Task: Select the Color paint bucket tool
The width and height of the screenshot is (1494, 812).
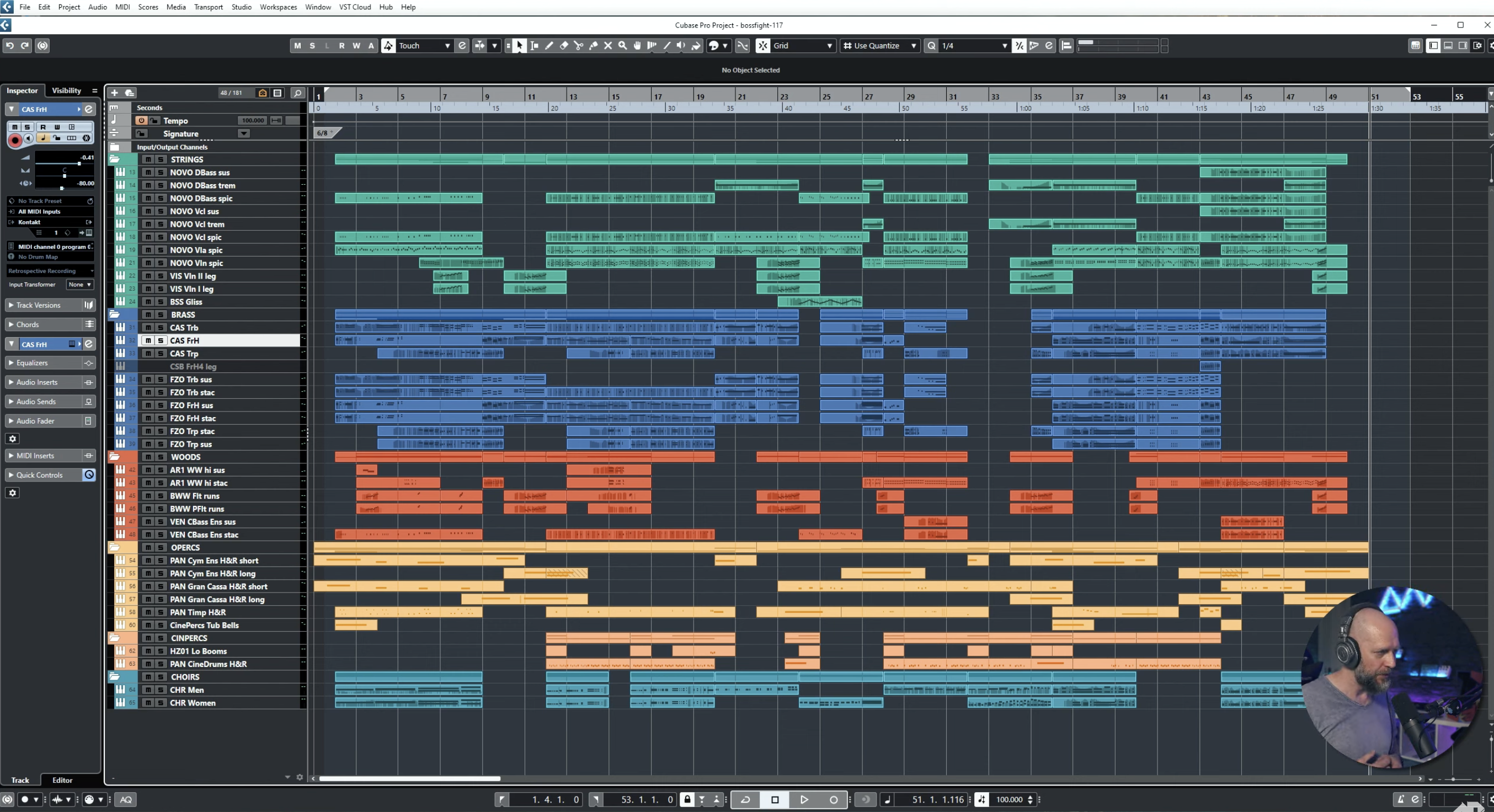Action: coord(696,45)
